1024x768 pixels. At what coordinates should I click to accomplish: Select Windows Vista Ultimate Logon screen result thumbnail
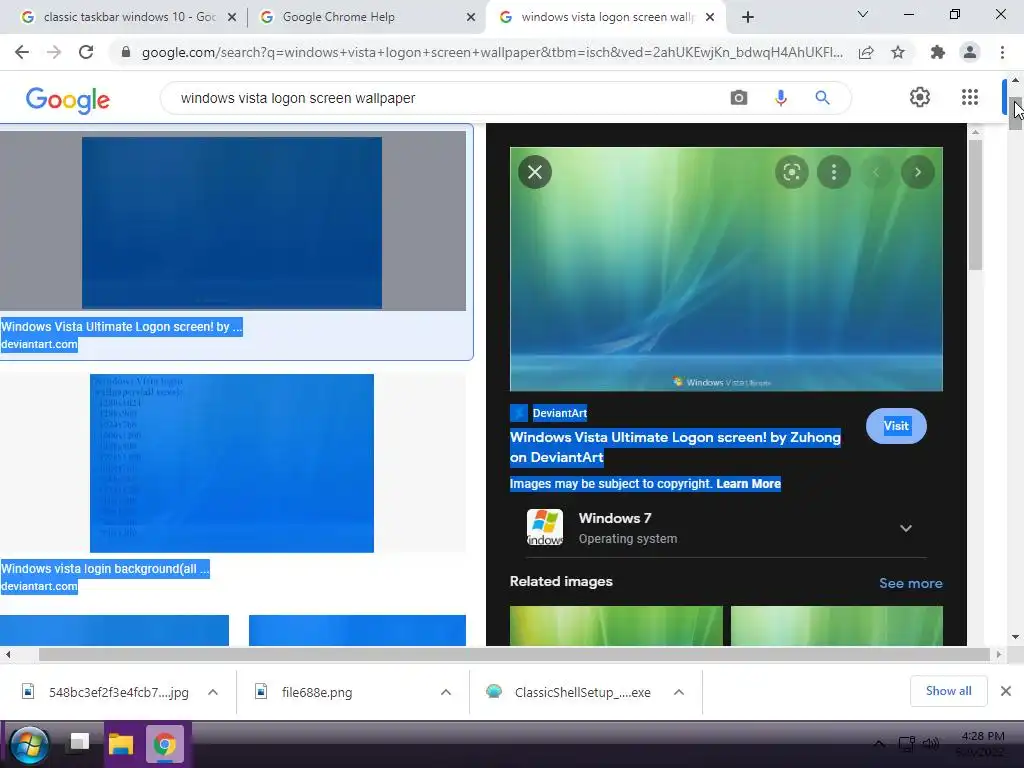click(x=232, y=222)
